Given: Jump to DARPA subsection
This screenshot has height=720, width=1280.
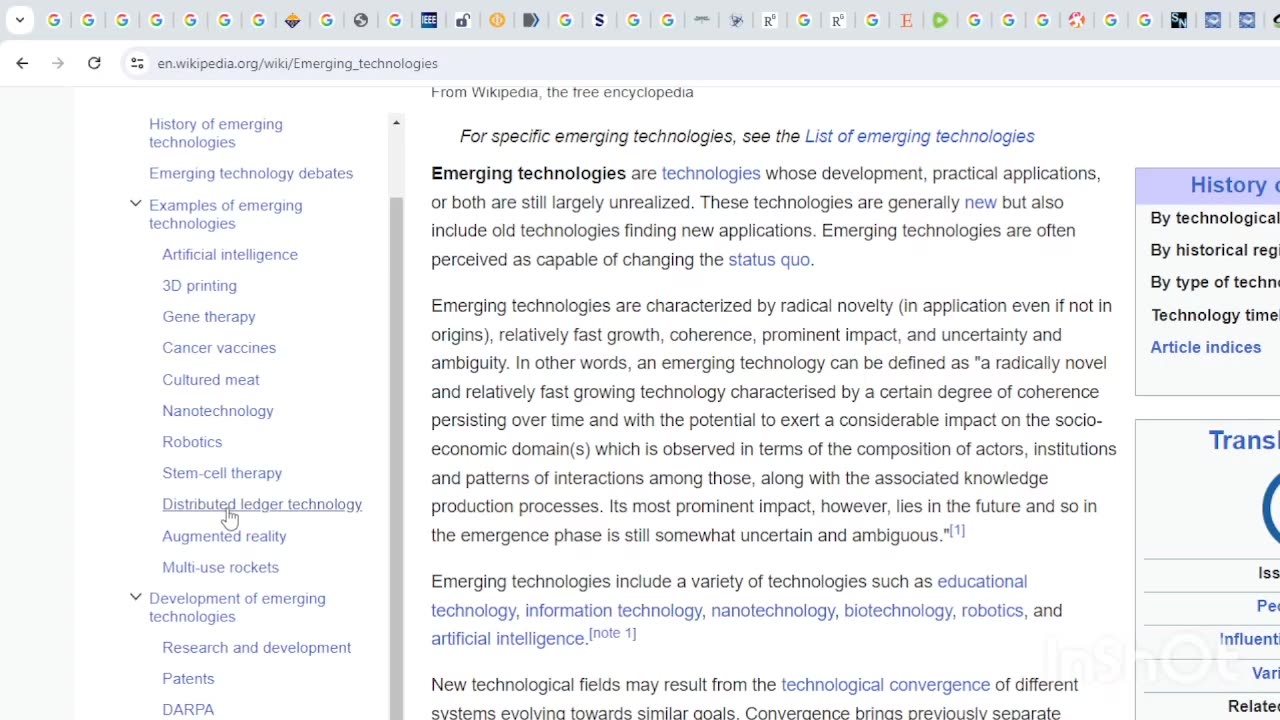Looking at the screenshot, I should (188, 709).
